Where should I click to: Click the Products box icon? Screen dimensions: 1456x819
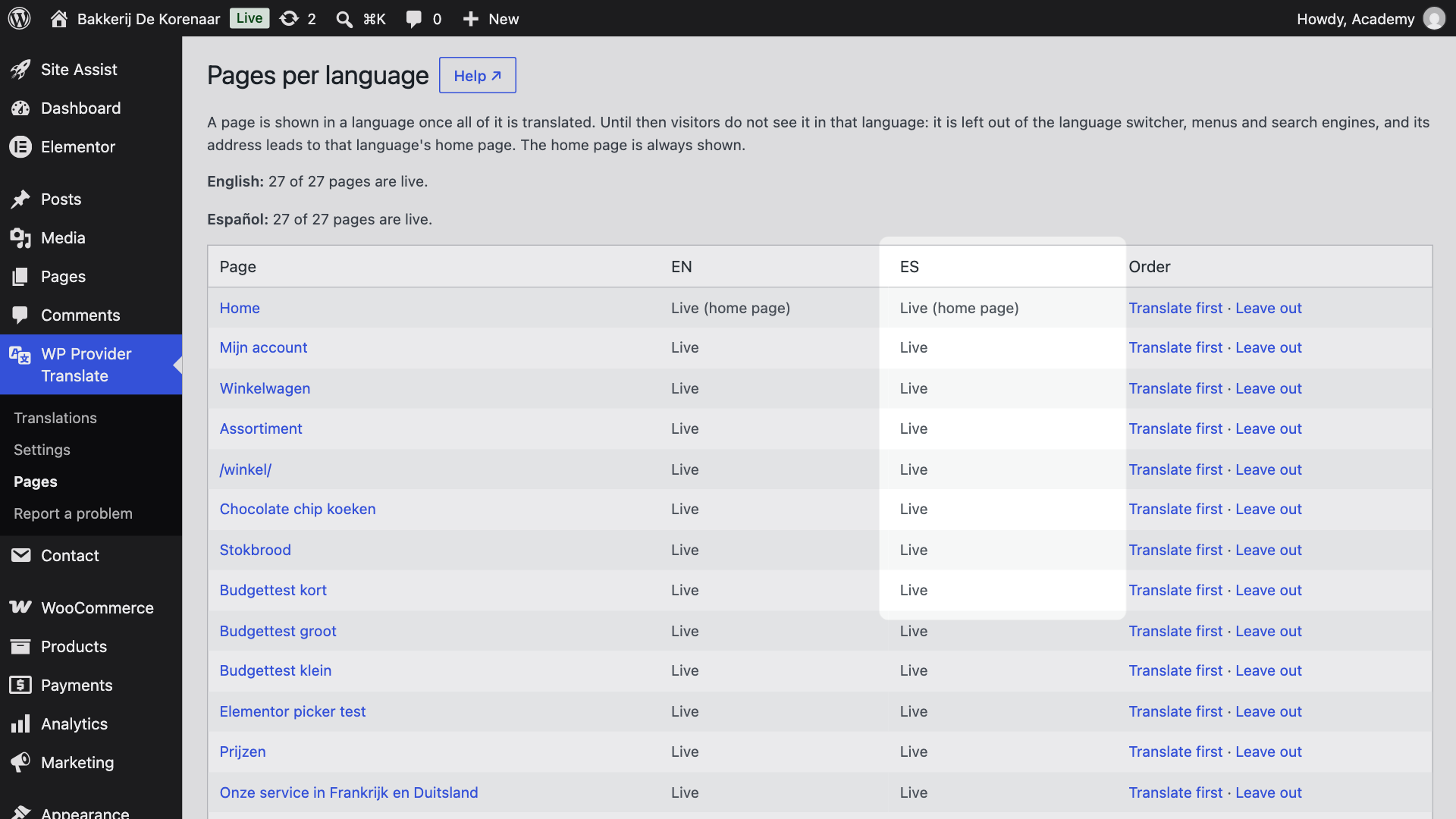click(20, 647)
